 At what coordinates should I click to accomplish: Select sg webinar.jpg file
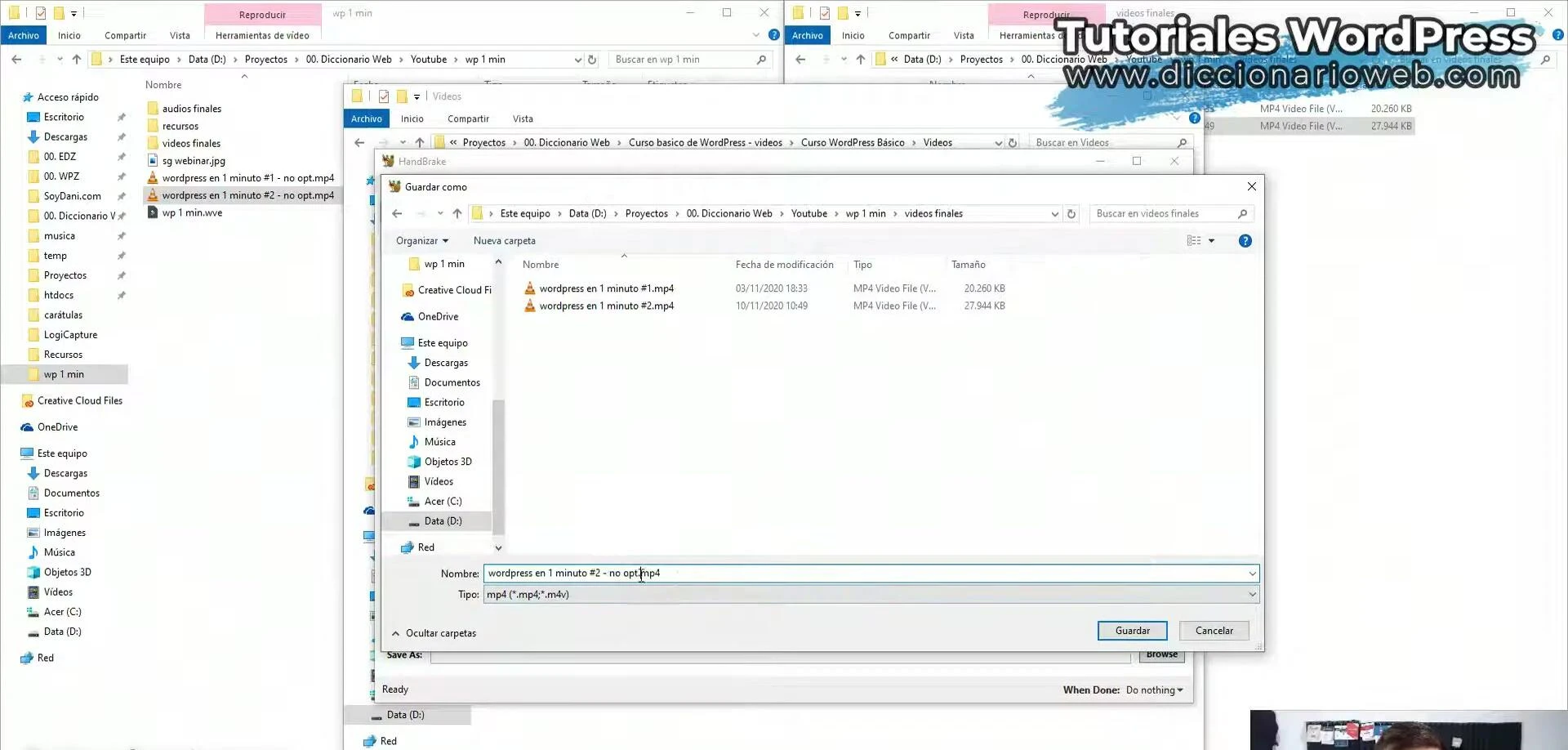click(186, 161)
